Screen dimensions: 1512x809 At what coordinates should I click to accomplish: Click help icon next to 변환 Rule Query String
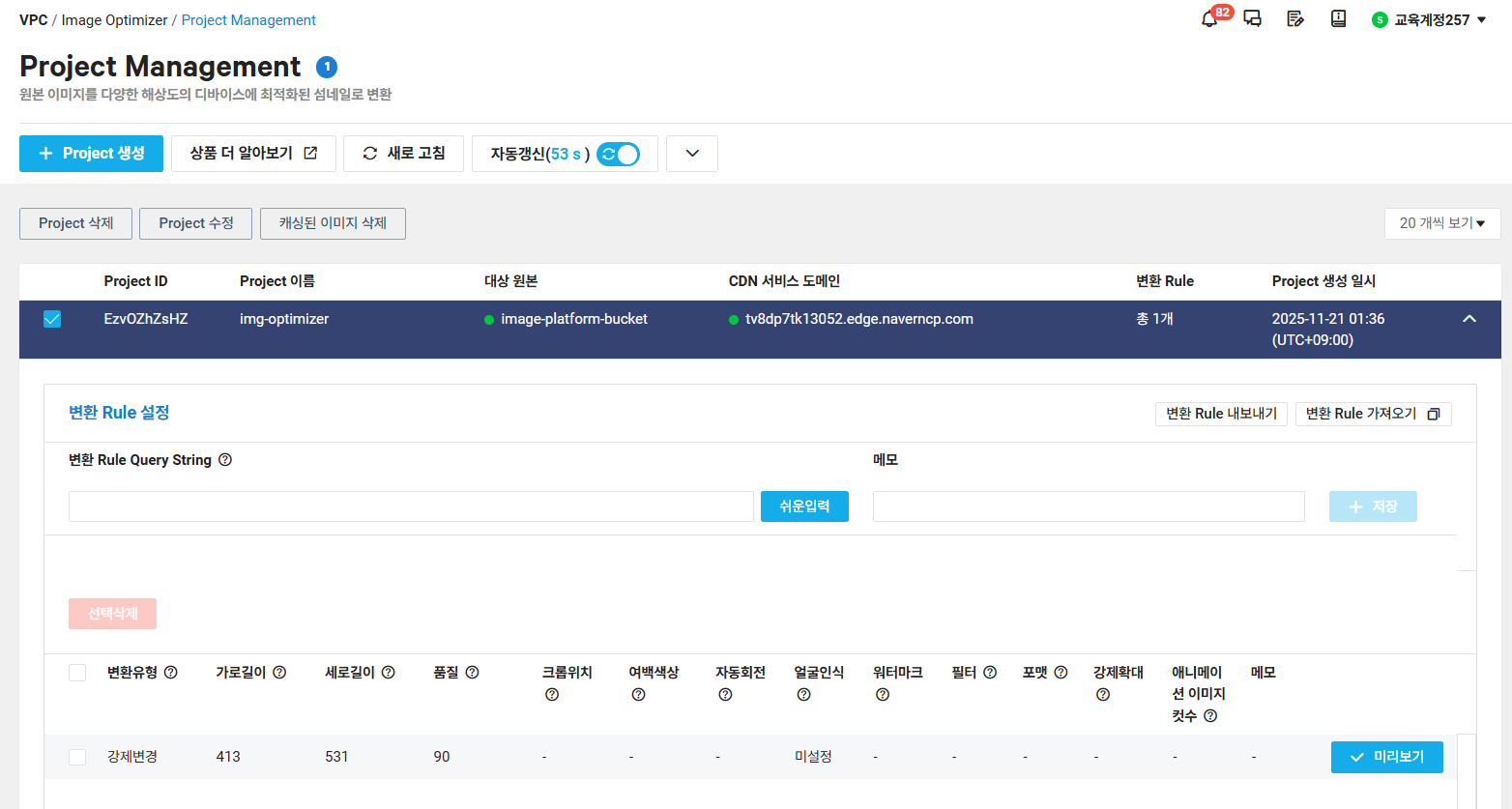tap(225, 460)
